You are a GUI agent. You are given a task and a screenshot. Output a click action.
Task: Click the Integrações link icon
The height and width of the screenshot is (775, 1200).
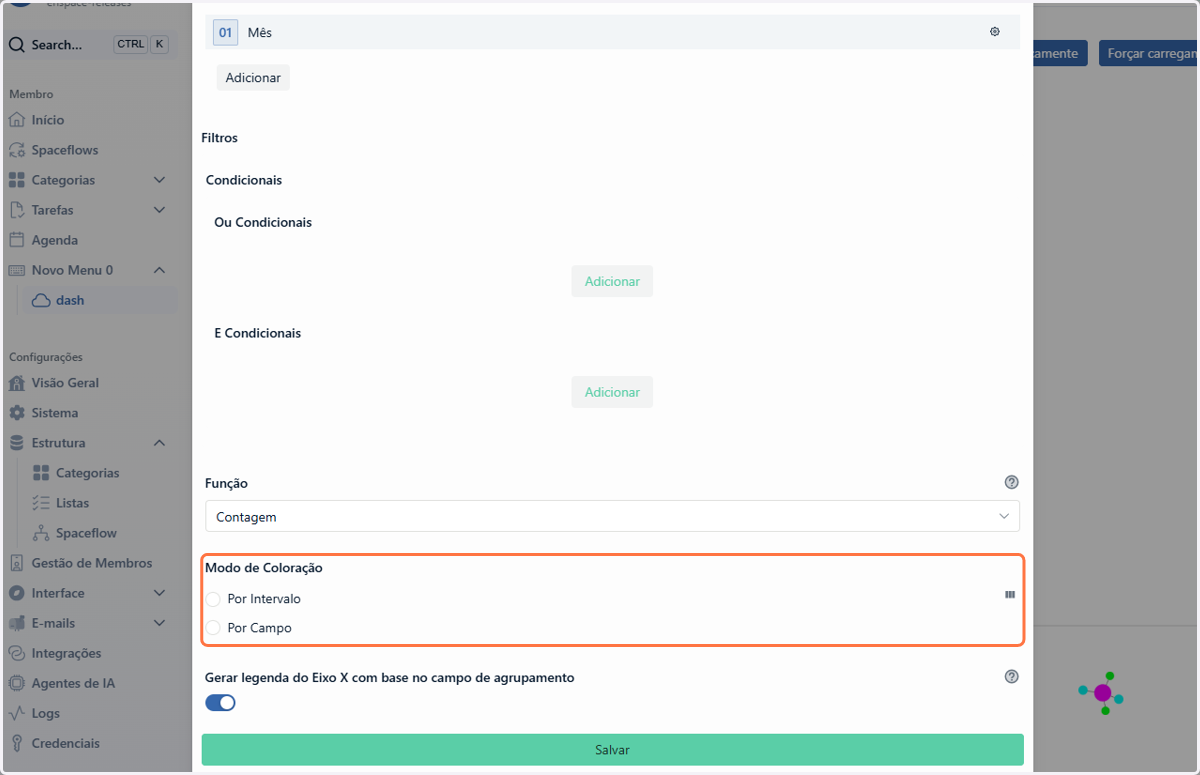(16, 653)
